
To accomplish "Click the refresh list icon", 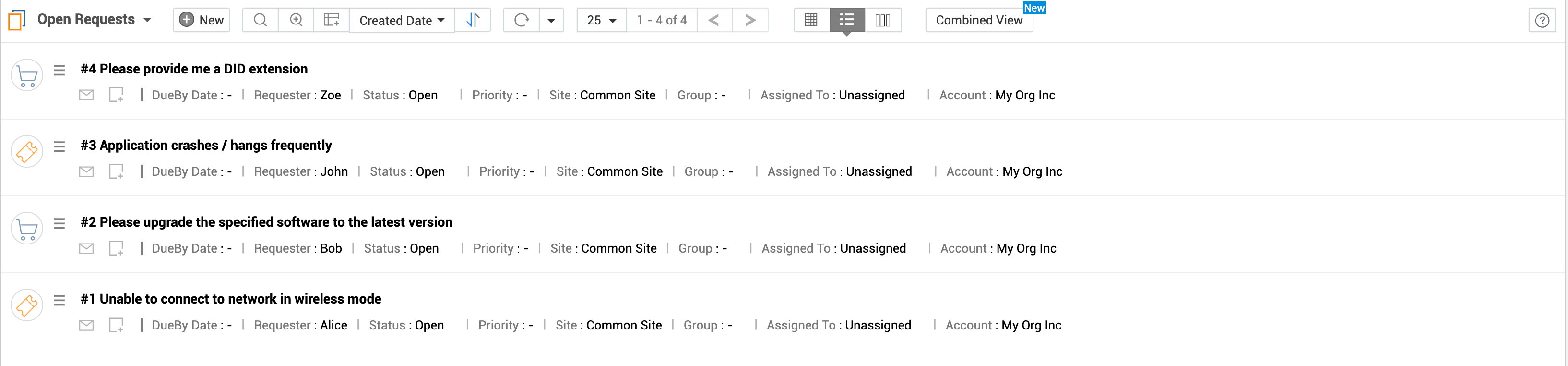I will pyautogui.click(x=521, y=20).
